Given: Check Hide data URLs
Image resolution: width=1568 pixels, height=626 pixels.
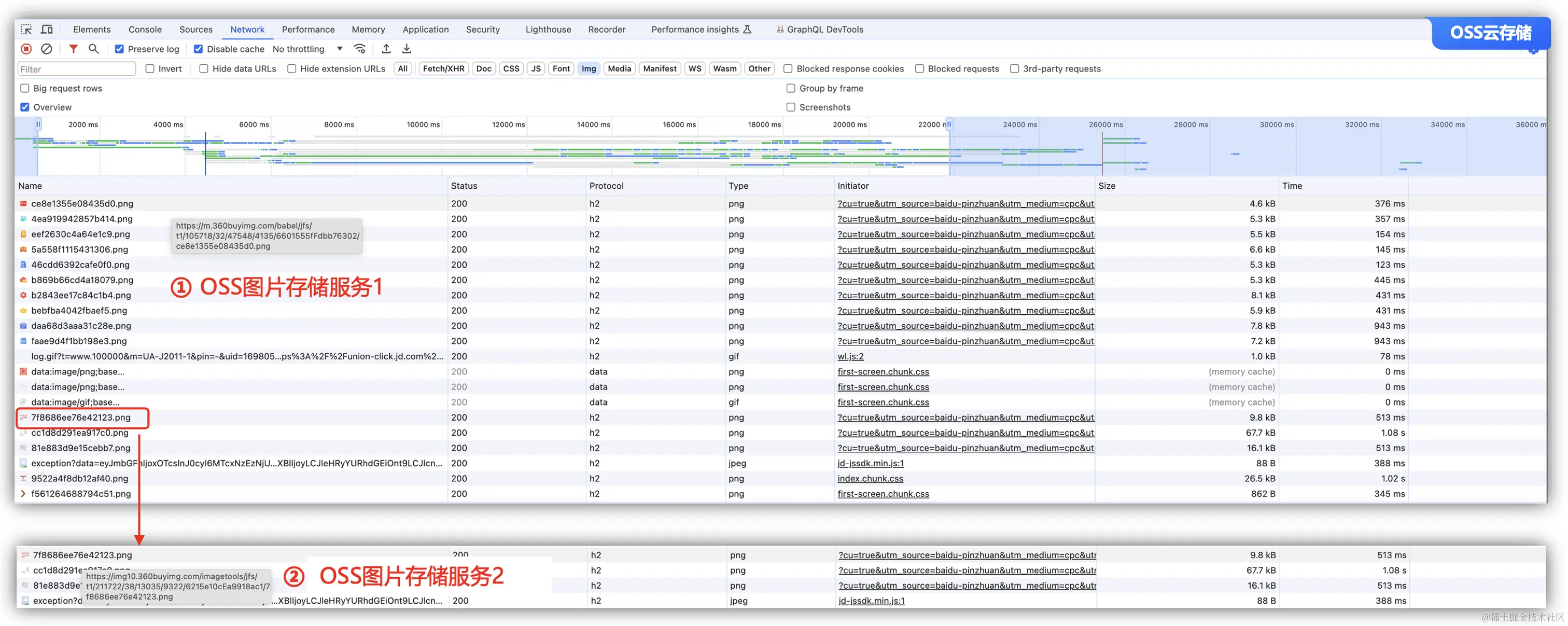Looking at the screenshot, I should pos(204,69).
